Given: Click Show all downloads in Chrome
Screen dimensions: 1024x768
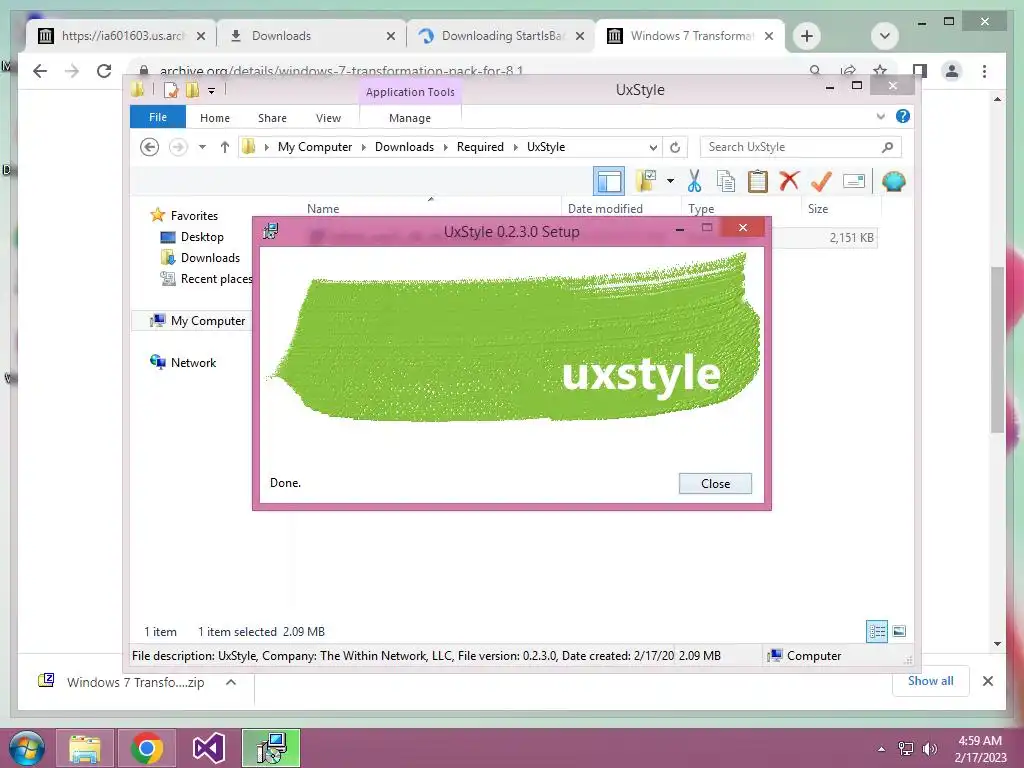Looking at the screenshot, I should [931, 680].
